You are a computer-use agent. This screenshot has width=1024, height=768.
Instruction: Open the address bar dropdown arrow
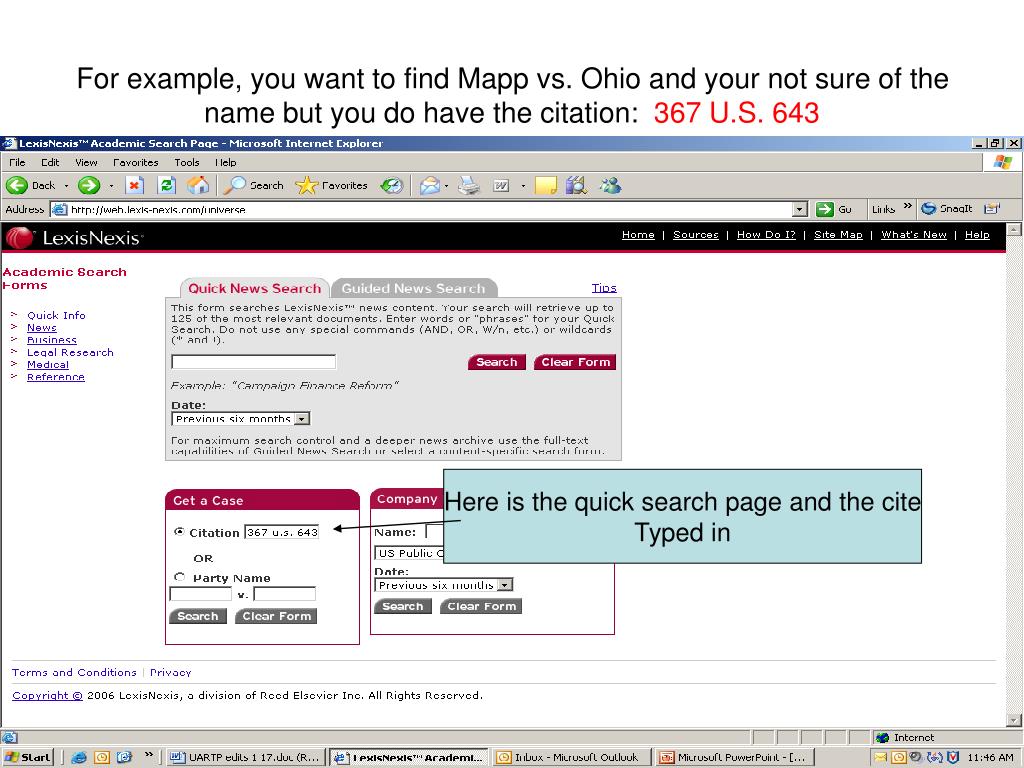click(800, 209)
